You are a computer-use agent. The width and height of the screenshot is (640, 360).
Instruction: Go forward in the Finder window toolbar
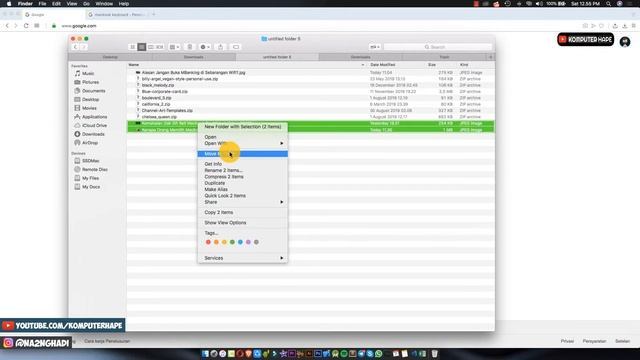tap(83, 47)
